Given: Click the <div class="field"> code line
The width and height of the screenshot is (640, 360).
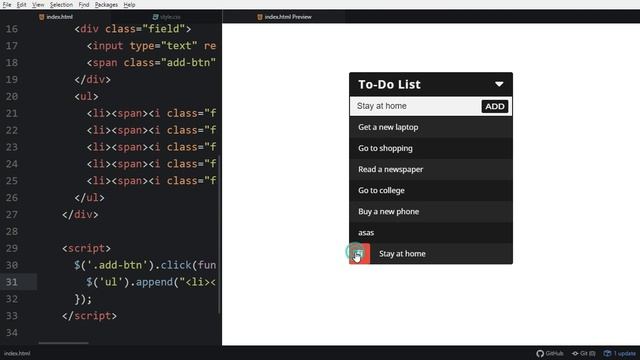Looking at the screenshot, I should coord(133,29).
